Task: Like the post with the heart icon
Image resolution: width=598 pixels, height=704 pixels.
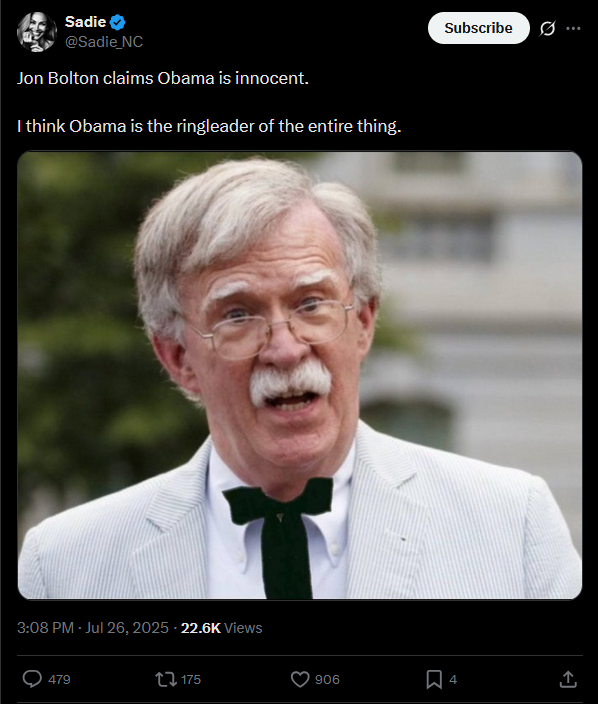Action: [x=300, y=679]
